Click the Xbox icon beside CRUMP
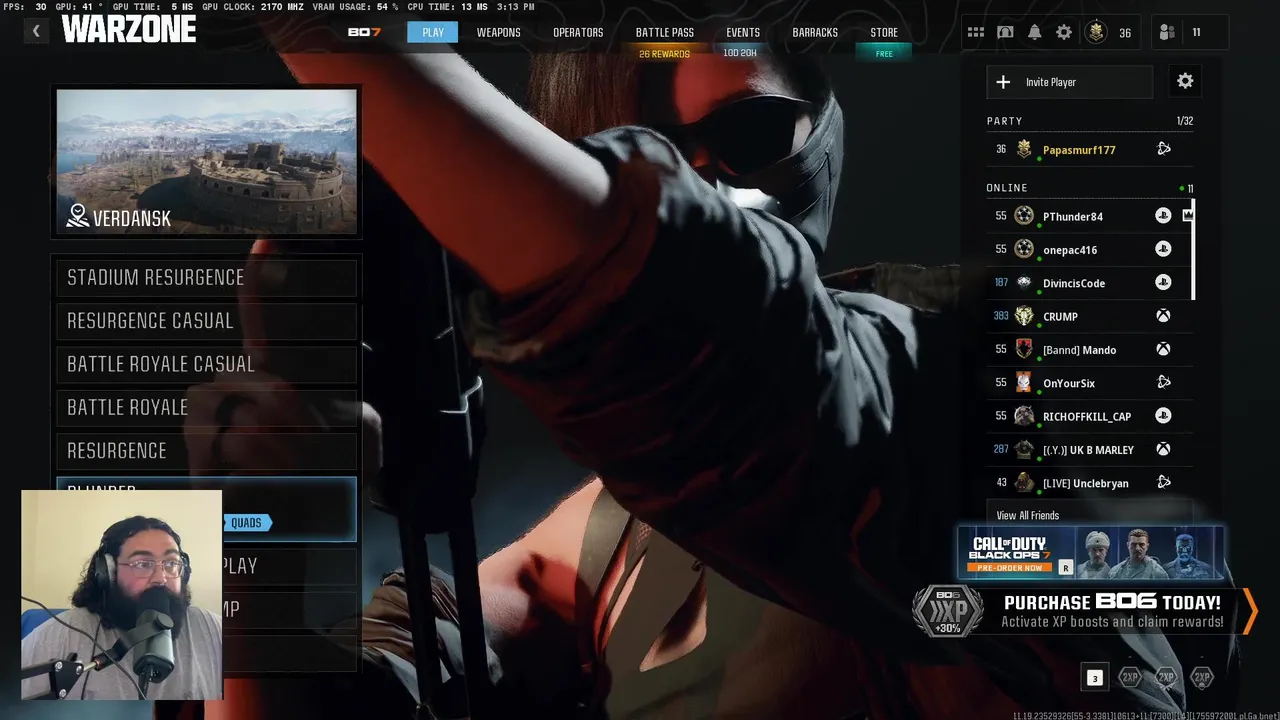 pos(1163,316)
